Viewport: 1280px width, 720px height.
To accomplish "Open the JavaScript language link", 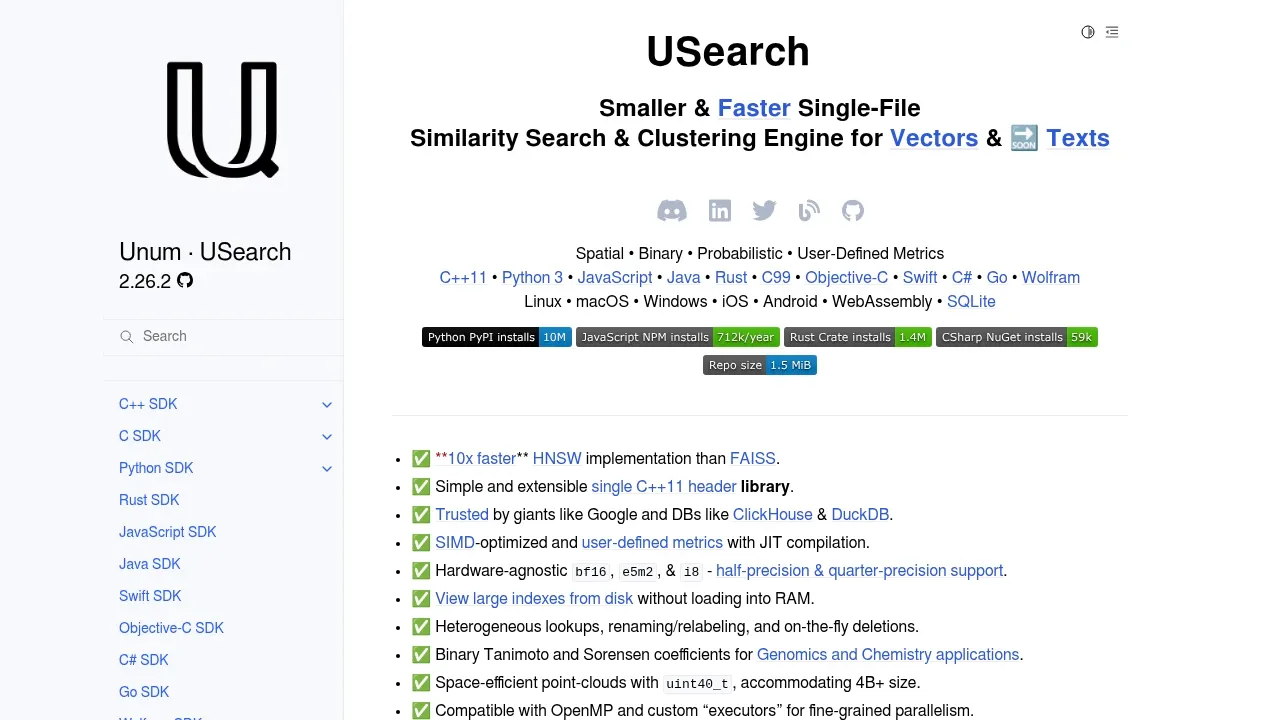I will [615, 278].
